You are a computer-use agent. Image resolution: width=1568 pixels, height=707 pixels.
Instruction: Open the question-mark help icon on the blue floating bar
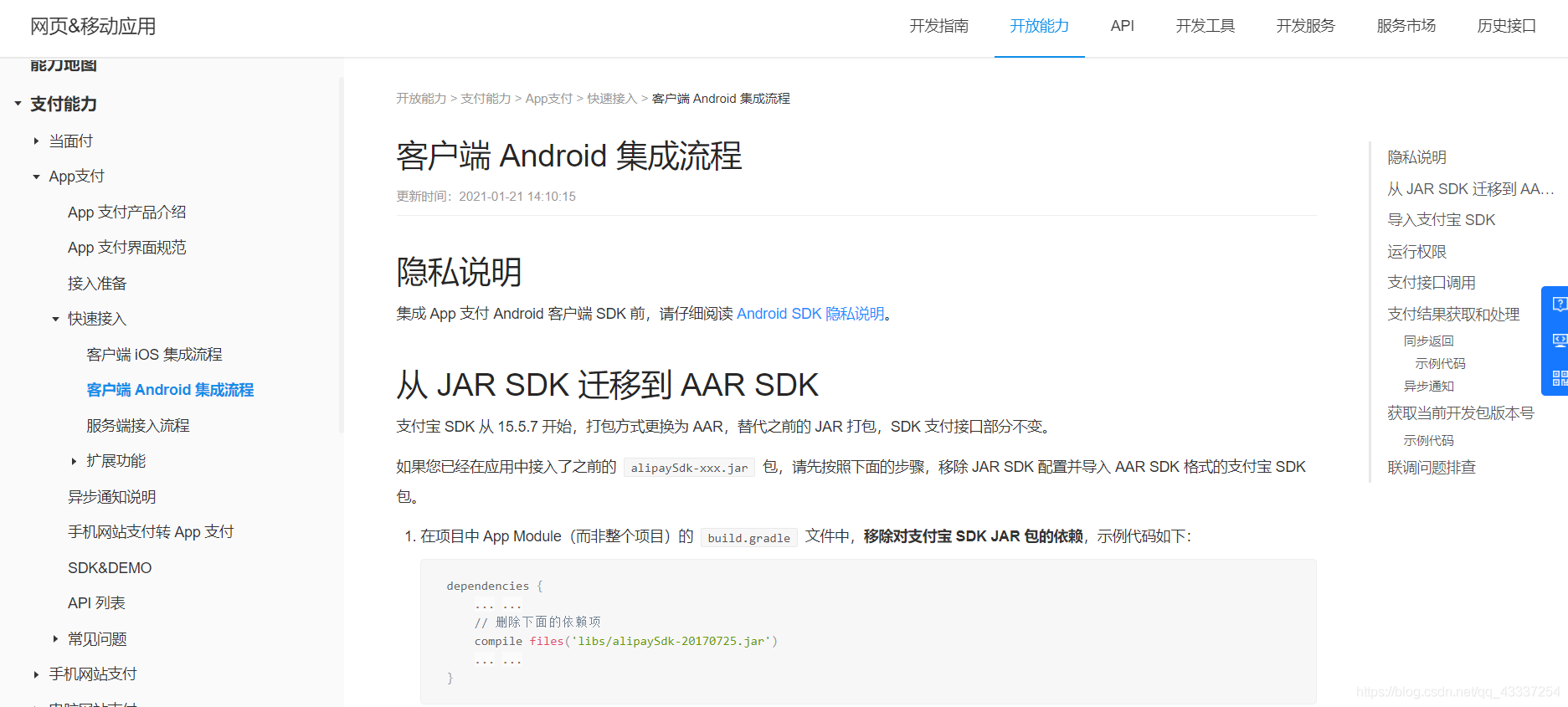pyautogui.click(x=1559, y=305)
